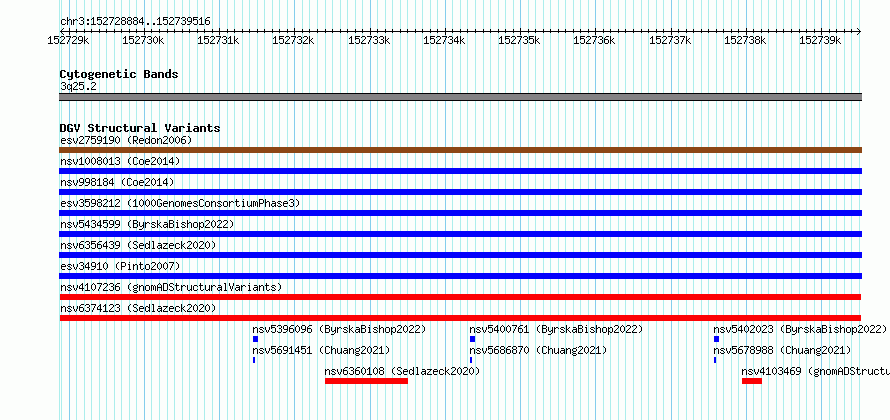Click the 152732k ruler position
This screenshot has height=420, width=890.
pos(293,40)
